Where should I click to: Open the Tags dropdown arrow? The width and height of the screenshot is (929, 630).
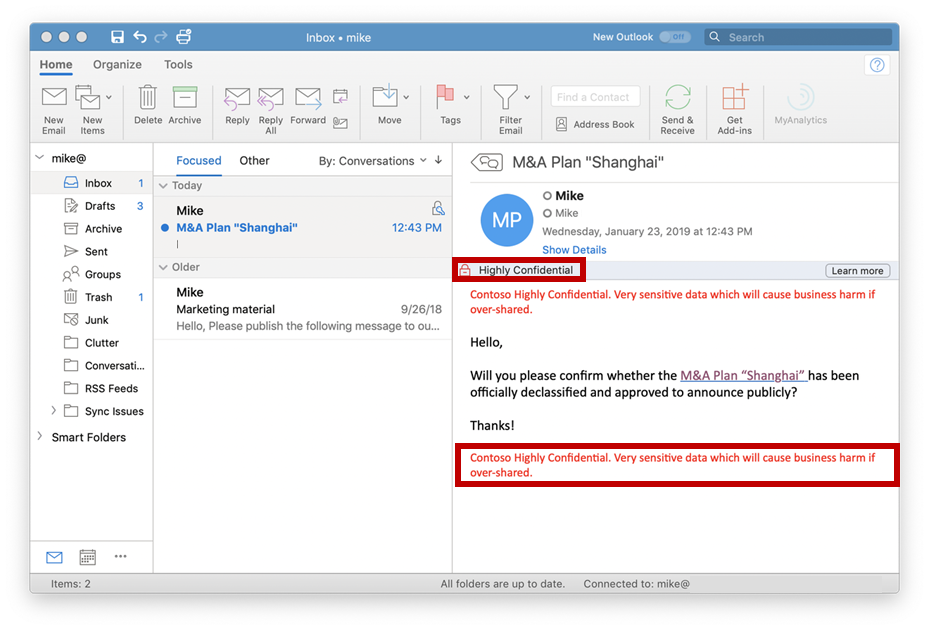coord(467,97)
